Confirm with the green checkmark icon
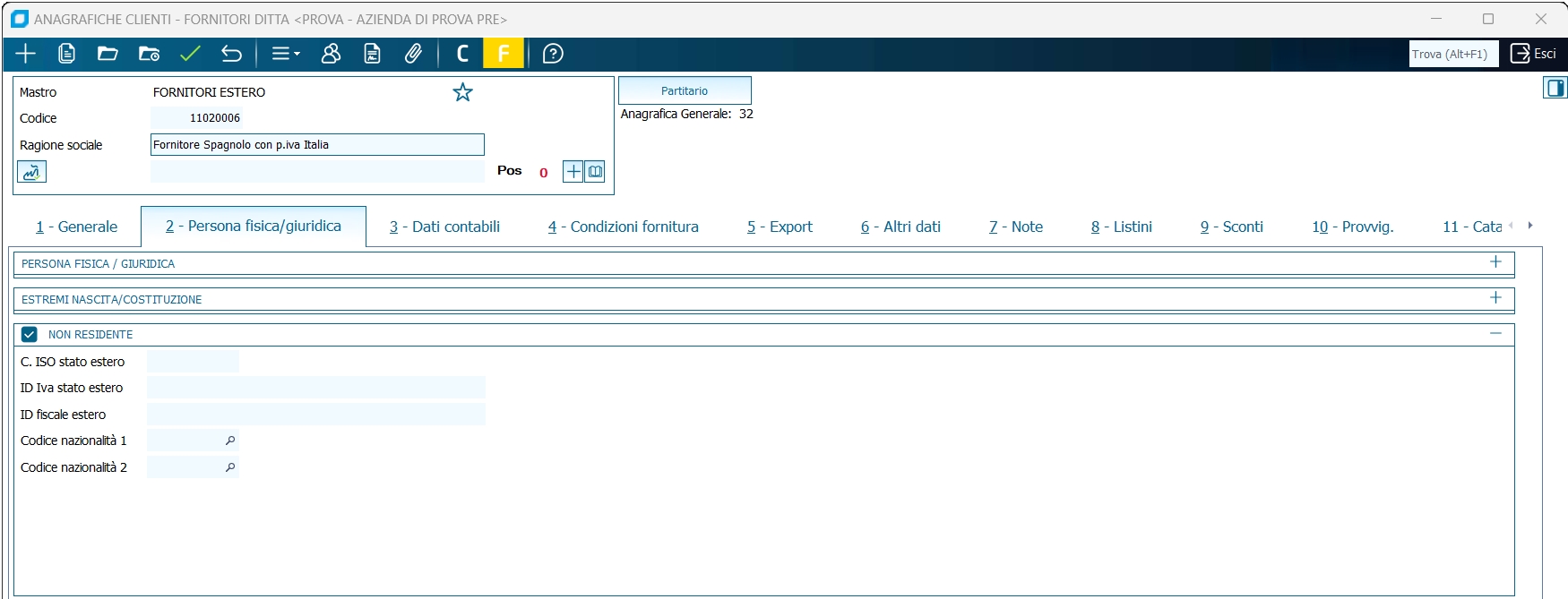Viewport: 1568px width, 599px height. coord(190,54)
